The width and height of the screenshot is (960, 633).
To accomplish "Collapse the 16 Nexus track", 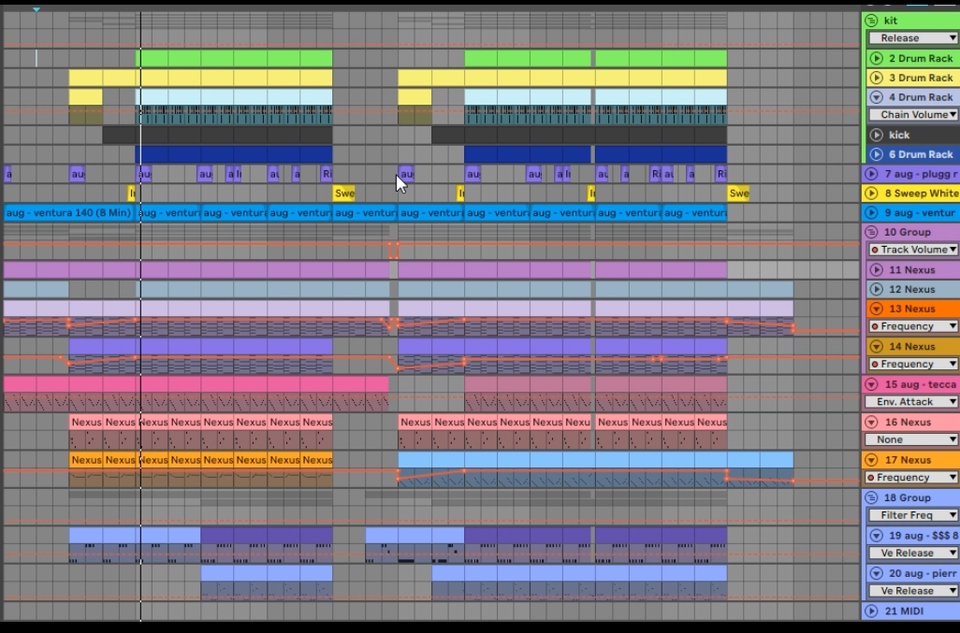I will tap(871, 422).
